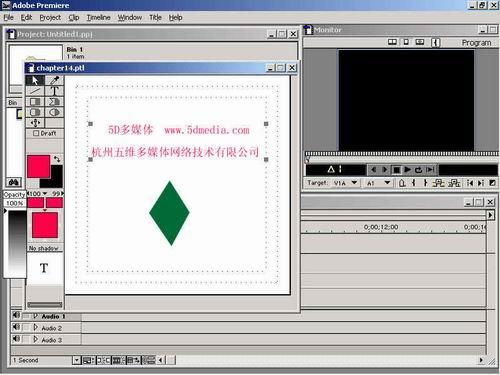
Task: Click the red object color swatch
Action: (38, 166)
